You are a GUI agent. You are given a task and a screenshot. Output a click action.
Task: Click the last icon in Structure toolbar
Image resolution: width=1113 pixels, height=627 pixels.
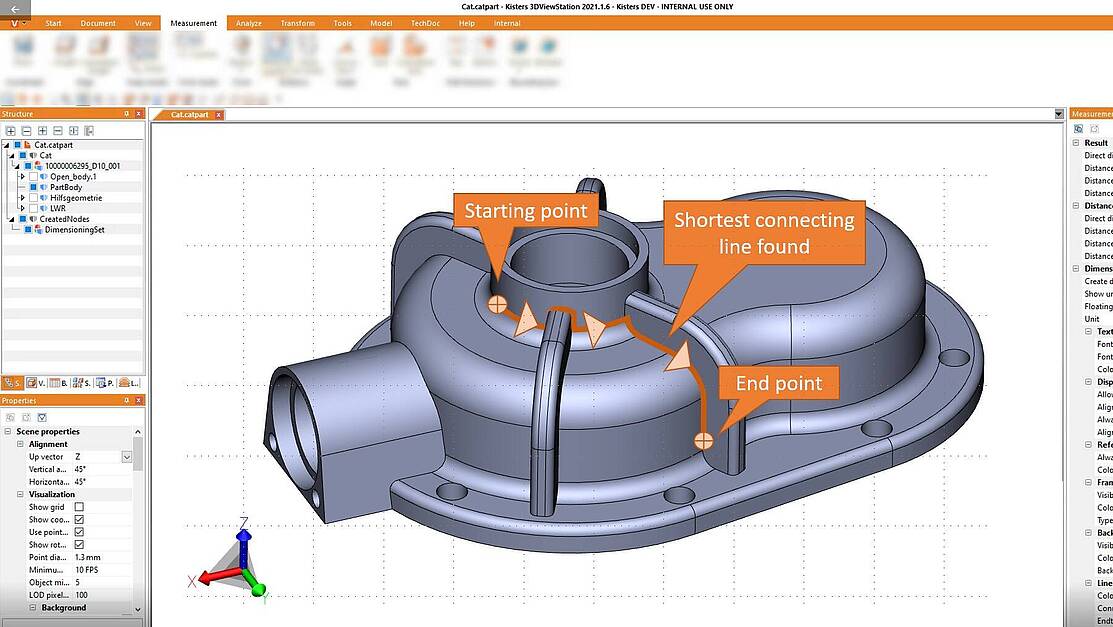[x=89, y=131]
